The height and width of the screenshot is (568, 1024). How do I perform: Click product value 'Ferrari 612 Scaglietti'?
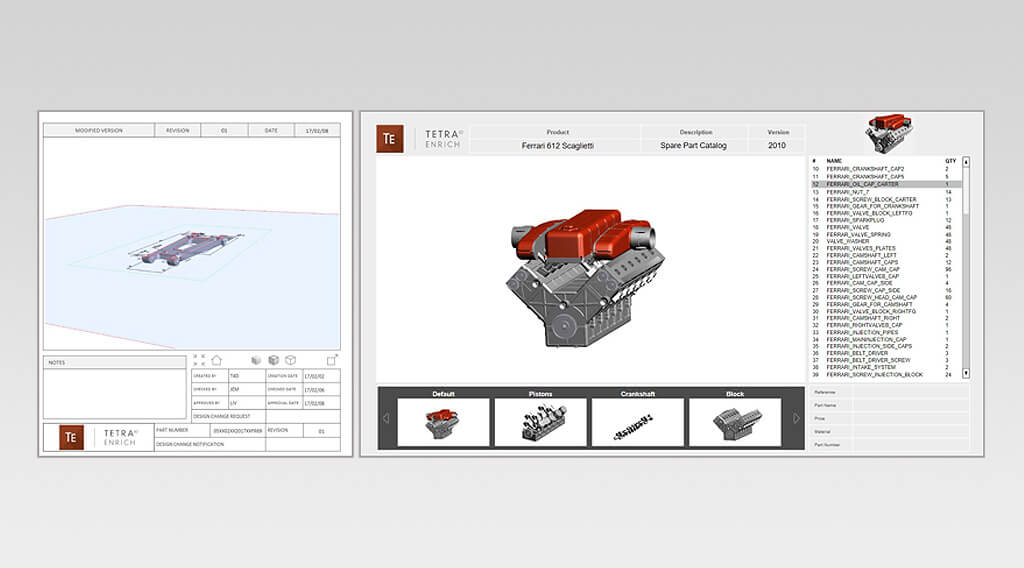coord(558,146)
